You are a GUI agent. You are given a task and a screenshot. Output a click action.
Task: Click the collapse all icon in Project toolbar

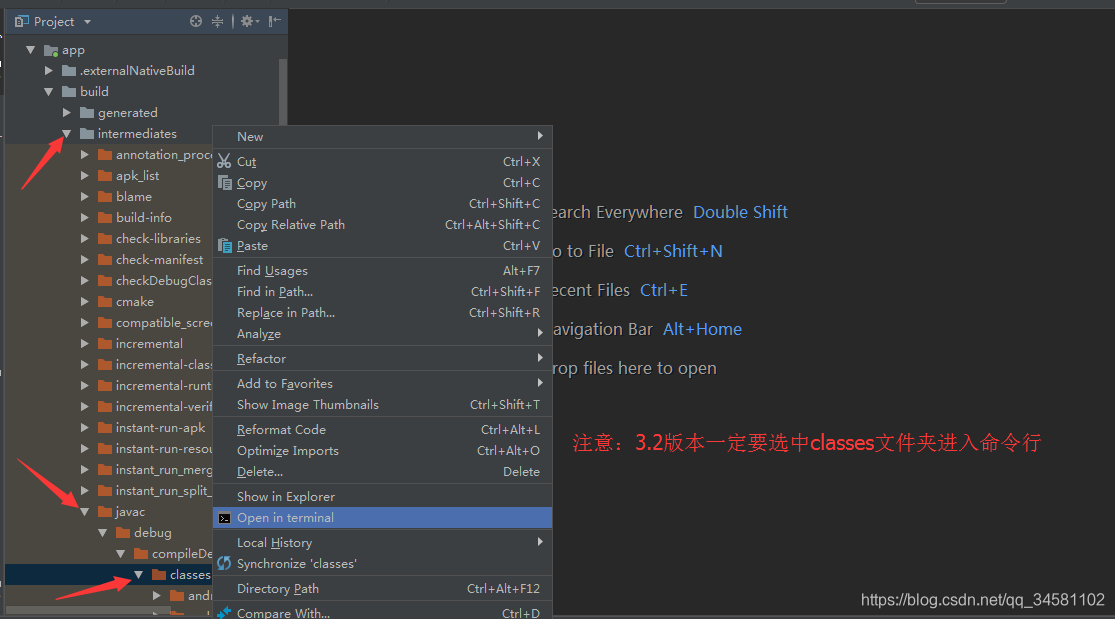[218, 21]
